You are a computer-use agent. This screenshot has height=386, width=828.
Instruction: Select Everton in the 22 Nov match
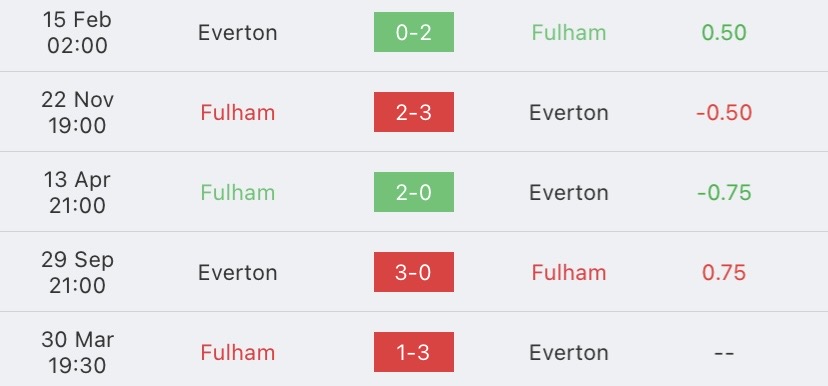569,113
